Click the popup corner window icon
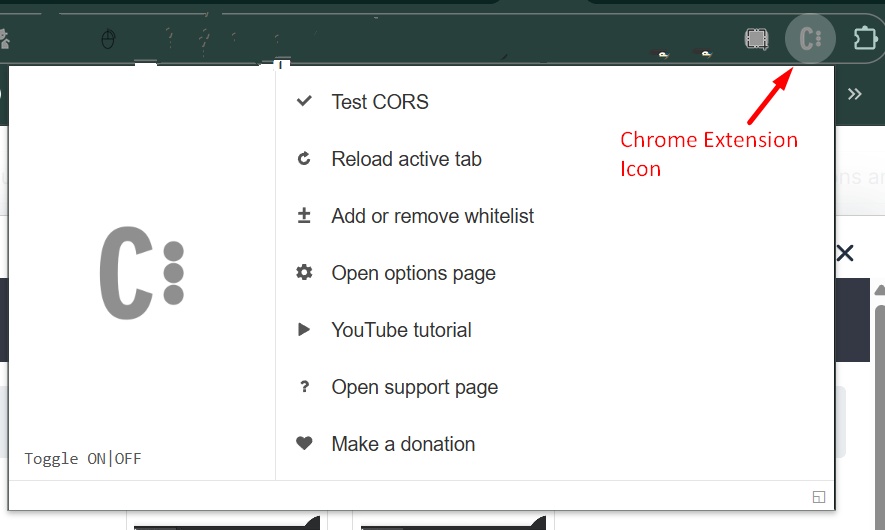The height and width of the screenshot is (530, 885). tap(819, 497)
